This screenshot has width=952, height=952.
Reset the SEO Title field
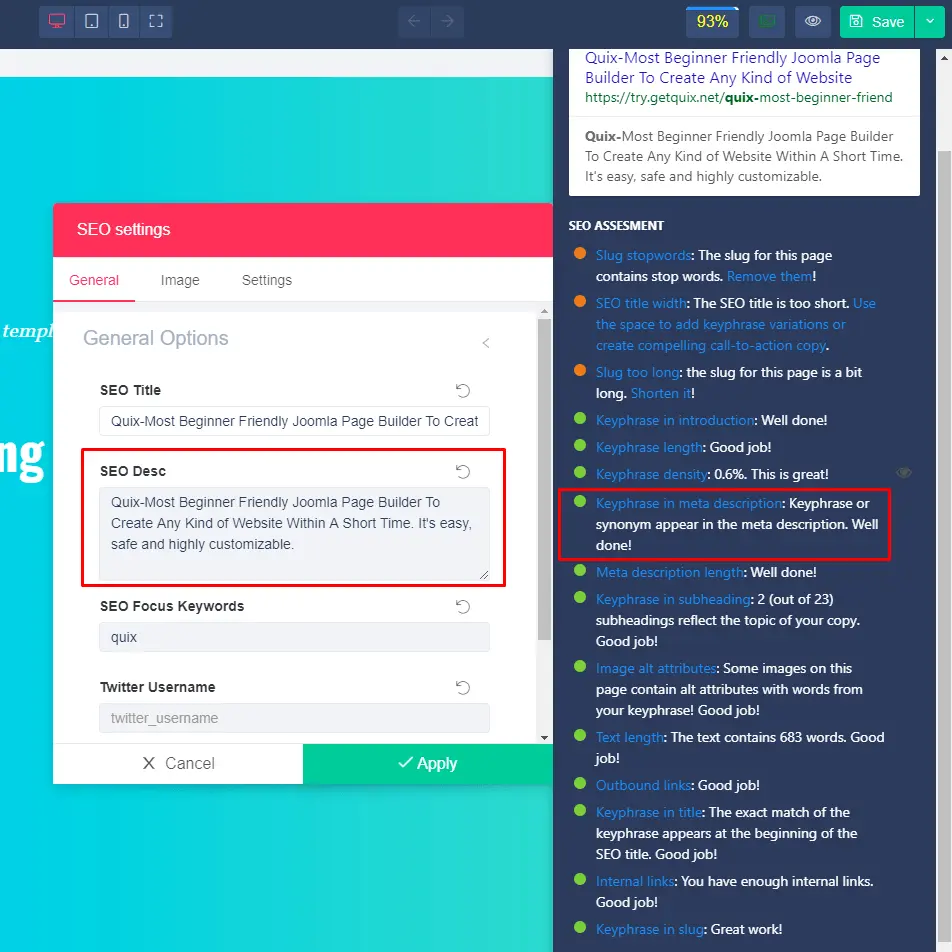click(x=462, y=391)
